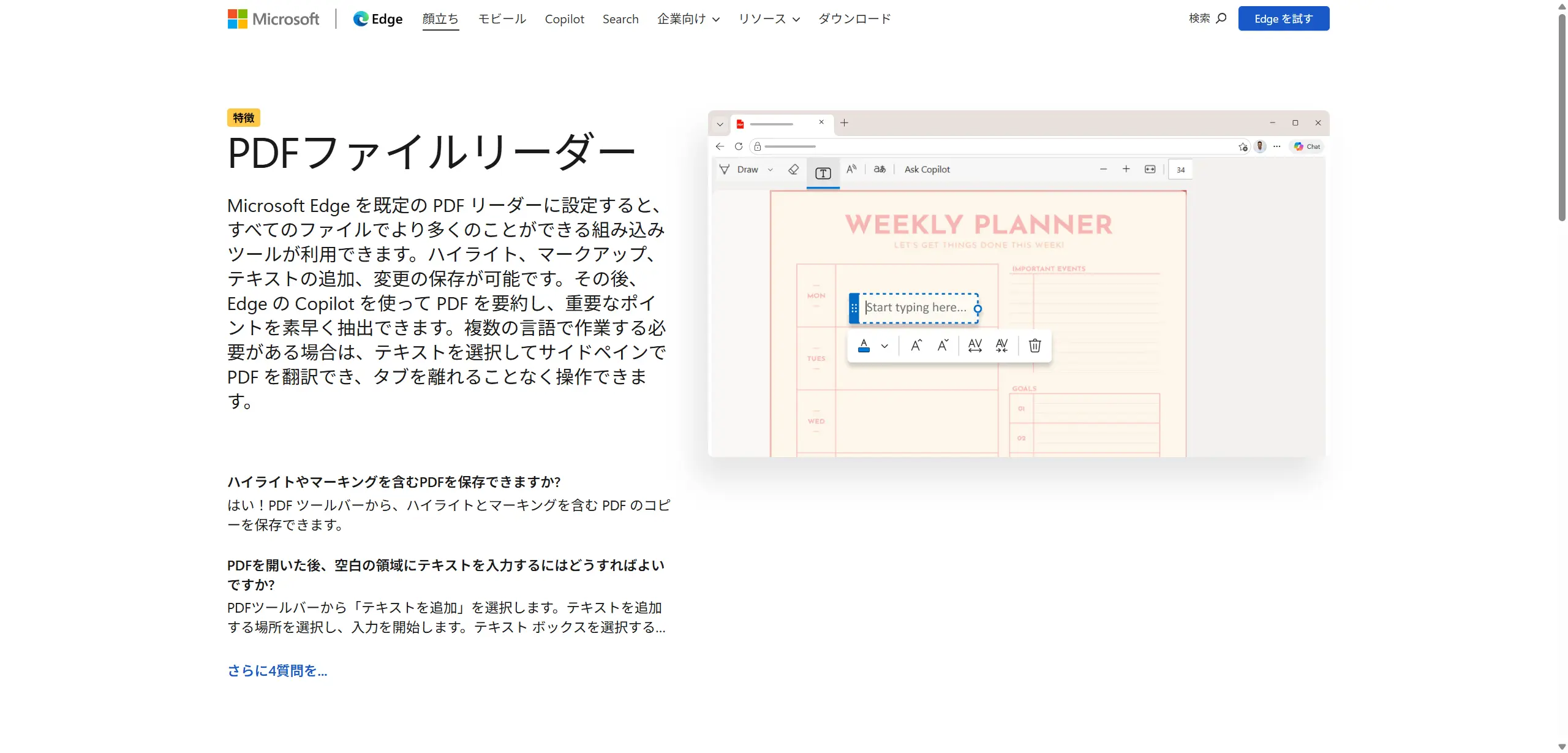
Task: Click the PDFファイルリーダー heading
Action: (x=431, y=153)
